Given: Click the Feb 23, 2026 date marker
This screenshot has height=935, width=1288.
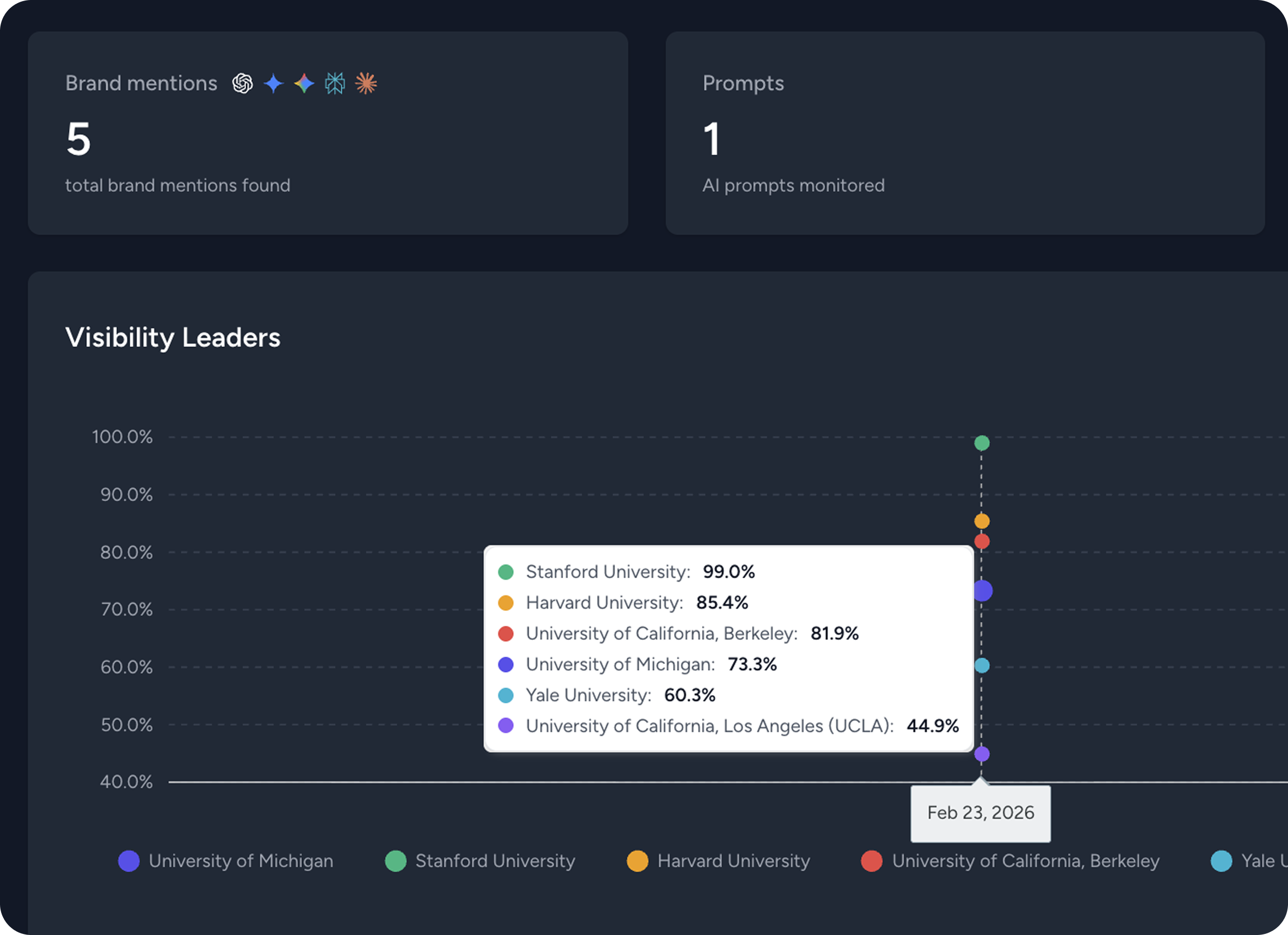Looking at the screenshot, I should [981, 812].
